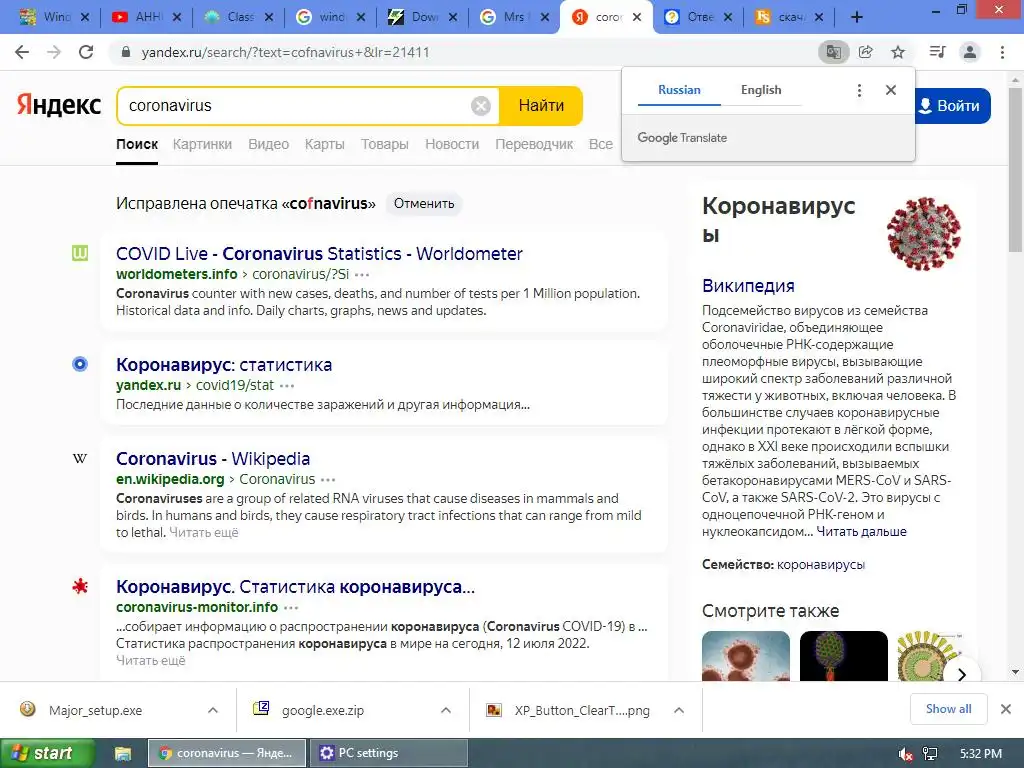The width and height of the screenshot is (1024, 768).
Task: Open the Windows start button
Action: point(47,754)
